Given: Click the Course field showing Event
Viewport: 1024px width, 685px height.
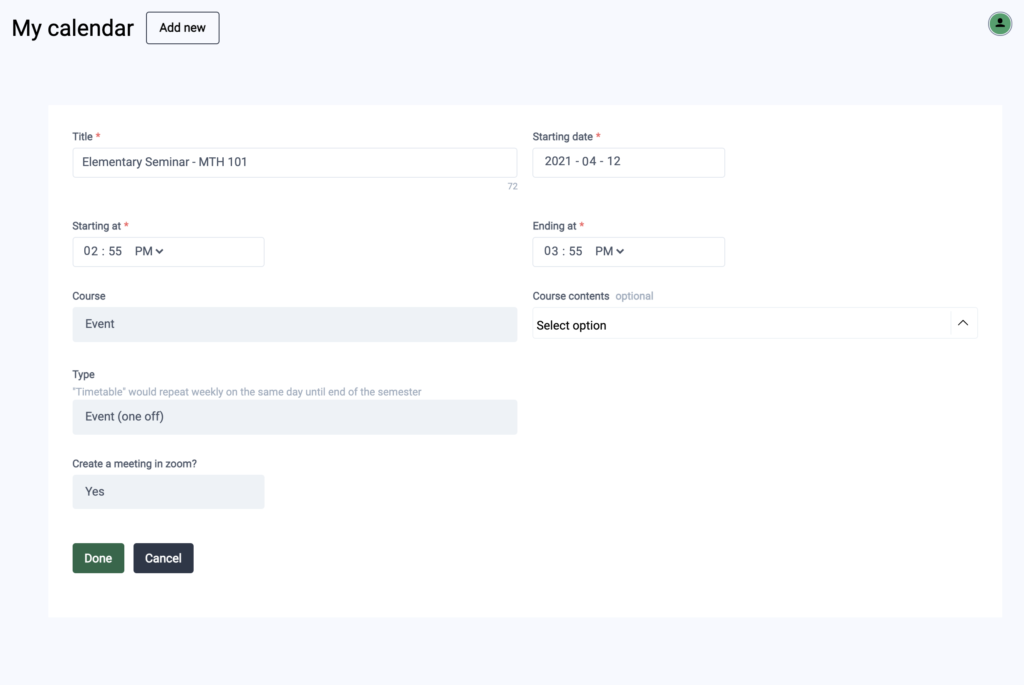Looking at the screenshot, I should (x=294, y=325).
